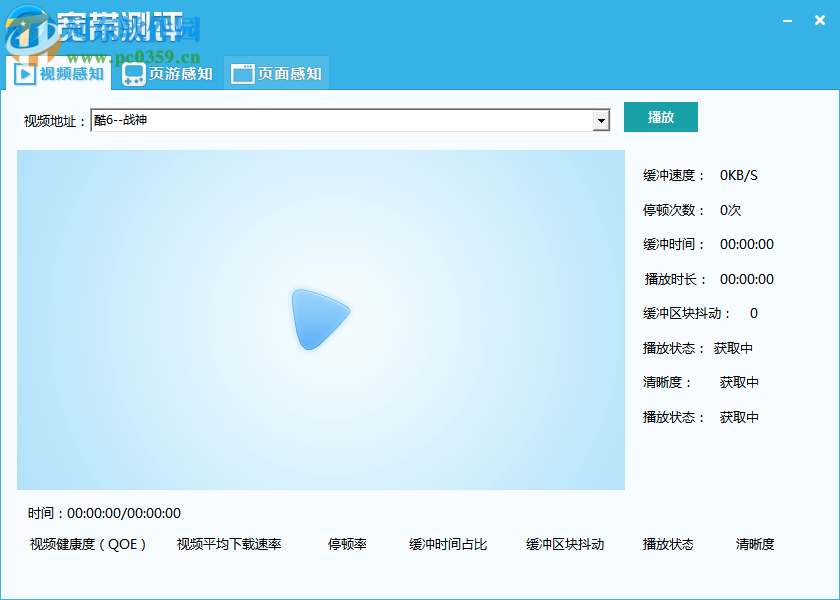
Task: Click the browser window icon on 页面感知 tab
Action: (242, 73)
